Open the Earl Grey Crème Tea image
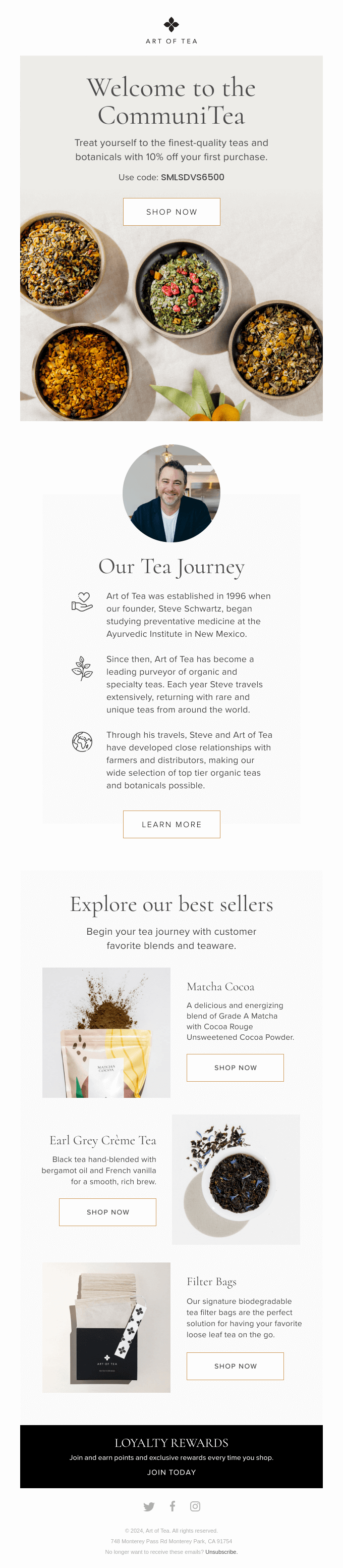Image resolution: width=343 pixels, height=1568 pixels. point(236,1179)
